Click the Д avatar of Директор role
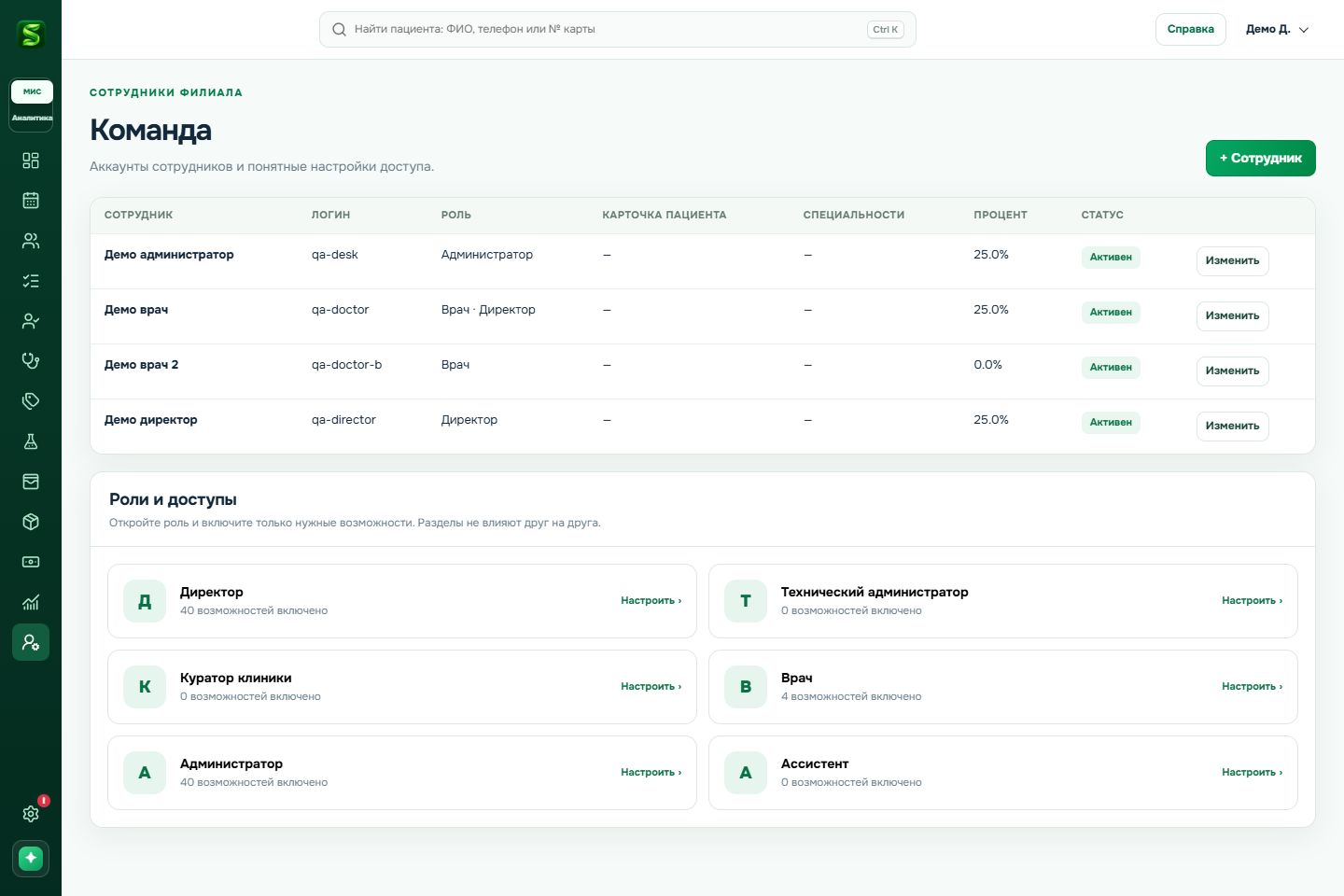This screenshot has width=1344, height=896. tap(145, 601)
